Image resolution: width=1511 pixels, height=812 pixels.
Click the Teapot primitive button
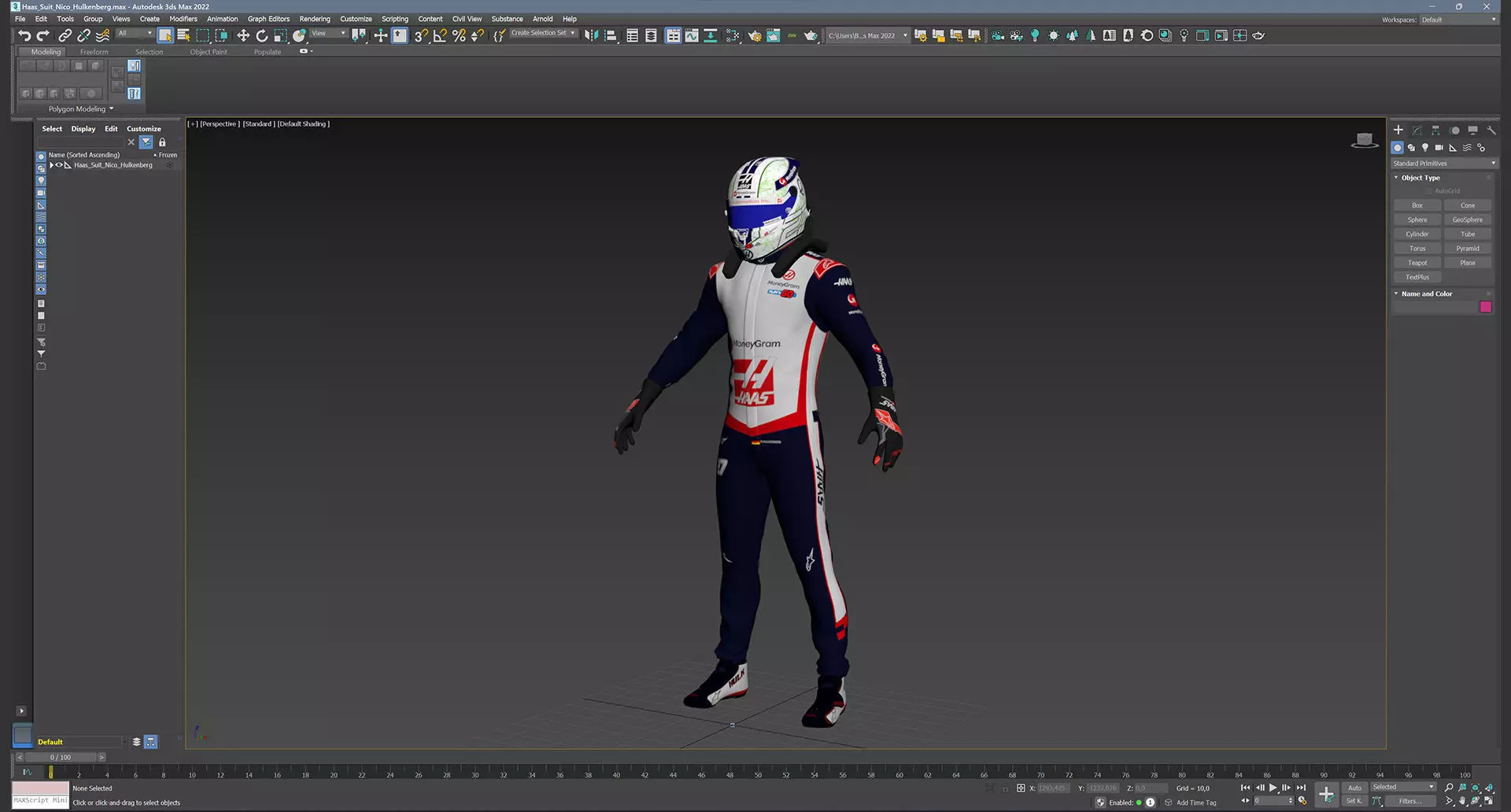(1417, 263)
